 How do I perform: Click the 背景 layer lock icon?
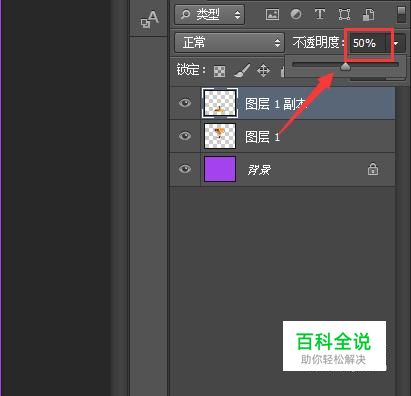click(x=373, y=169)
